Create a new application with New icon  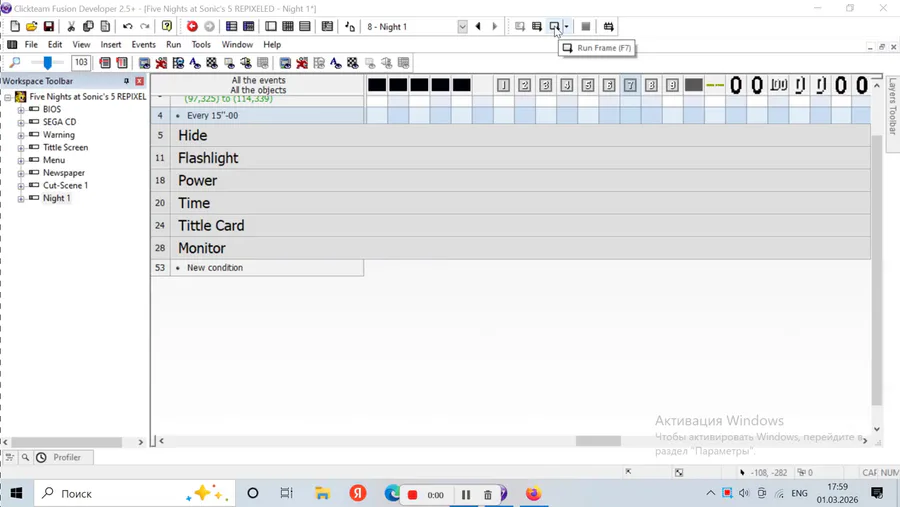[x=15, y=26]
